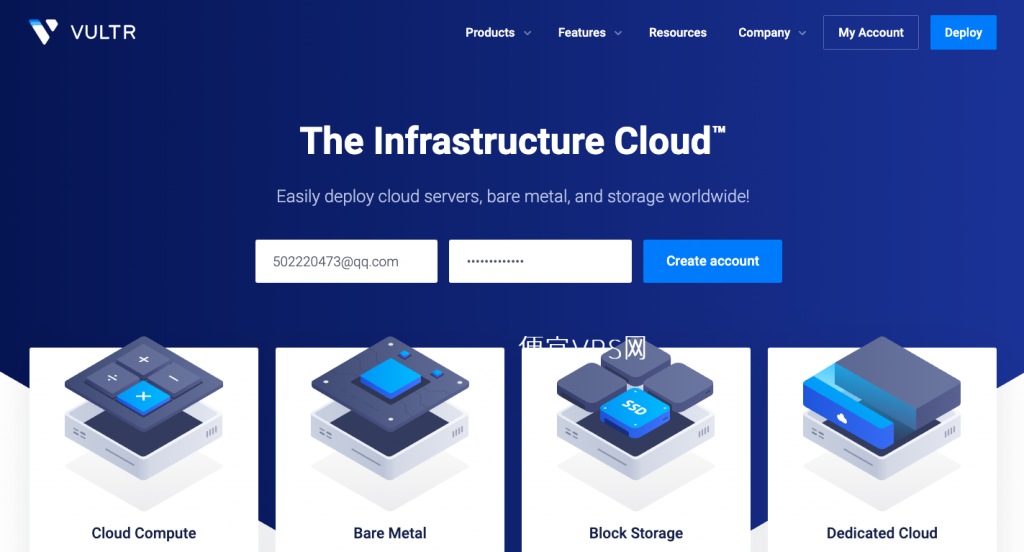Go to the Resources page
Screen dimensions: 1024x552
(678, 33)
